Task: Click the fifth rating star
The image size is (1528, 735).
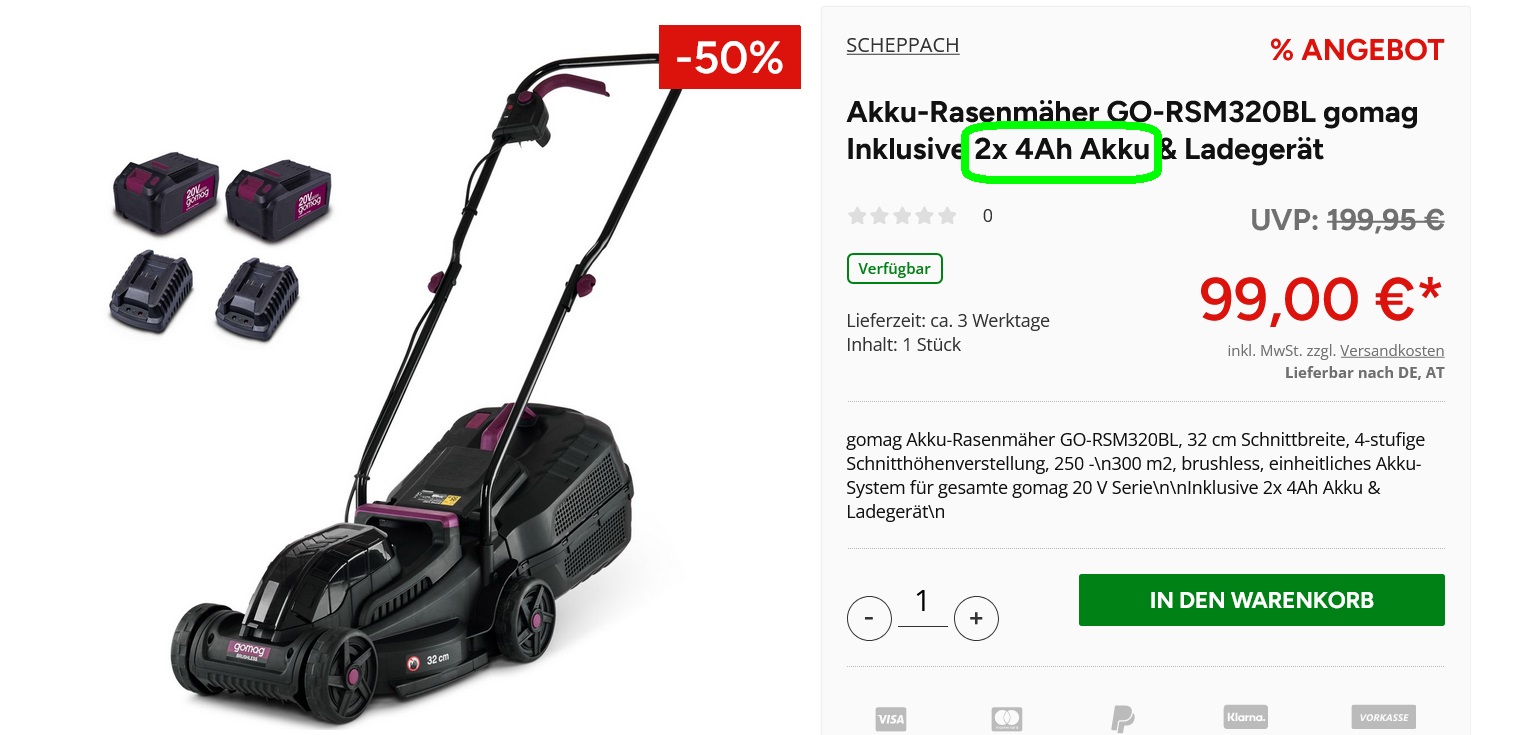Action: pyautogui.click(x=947, y=215)
